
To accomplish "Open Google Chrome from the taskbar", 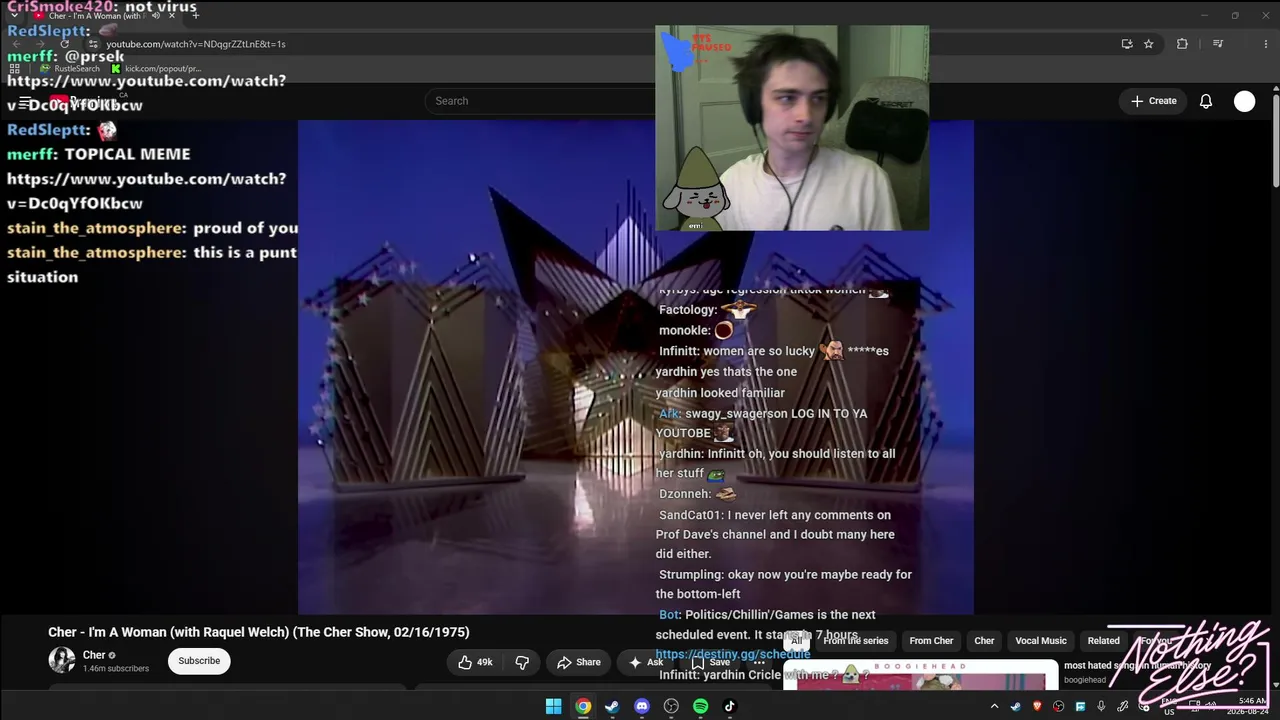I will point(583,706).
